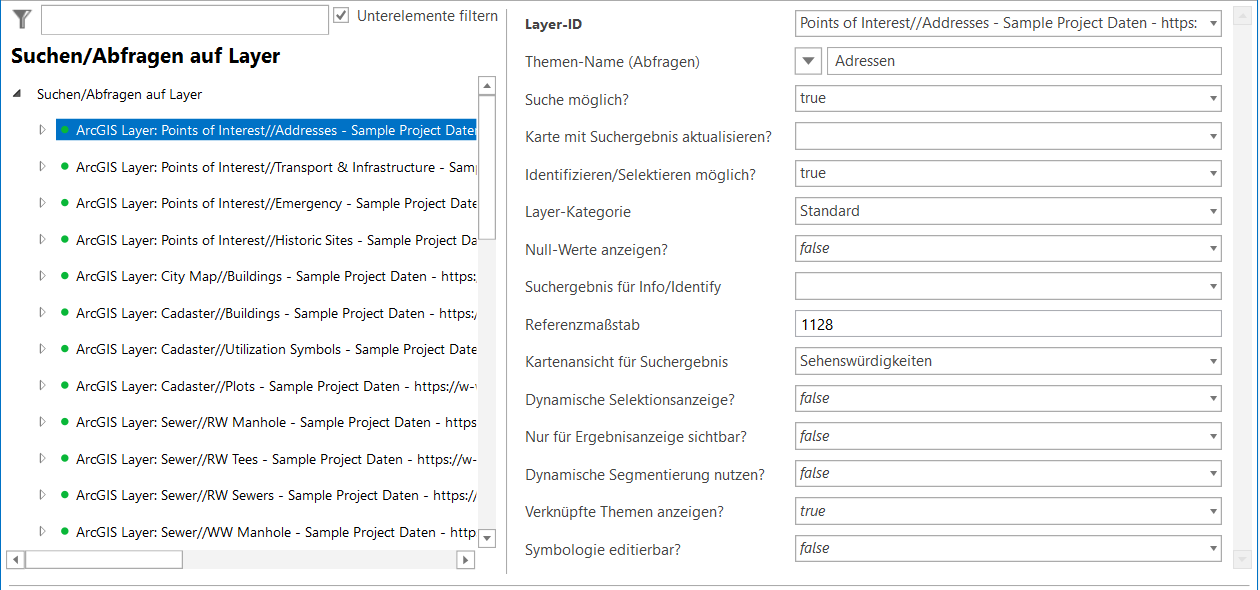Uncheck the Unterelemente filtern checkbox
Image resolution: width=1260 pixels, height=590 pixels.
tap(342, 15)
